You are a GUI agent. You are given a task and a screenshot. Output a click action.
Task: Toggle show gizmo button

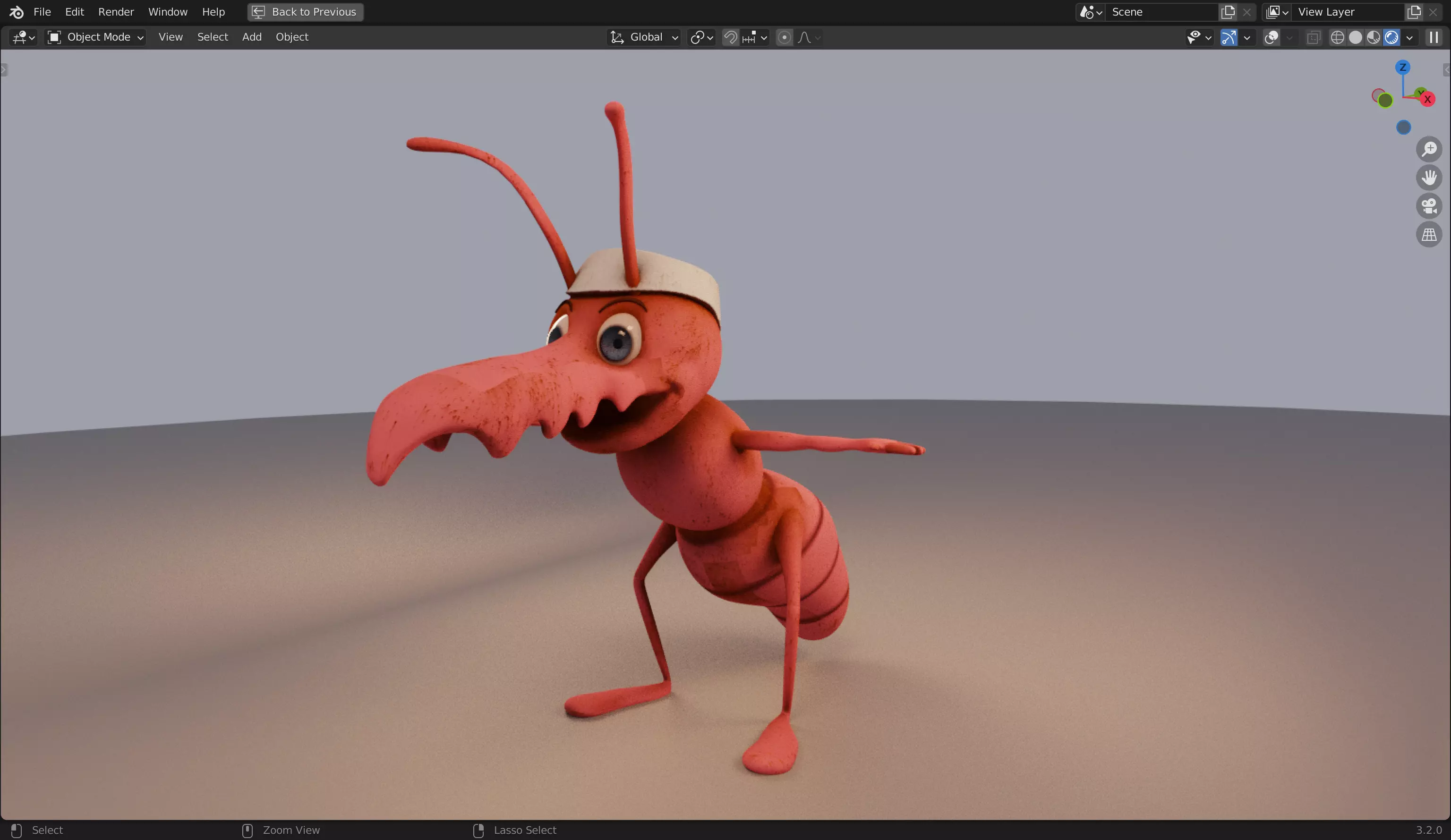click(1228, 37)
